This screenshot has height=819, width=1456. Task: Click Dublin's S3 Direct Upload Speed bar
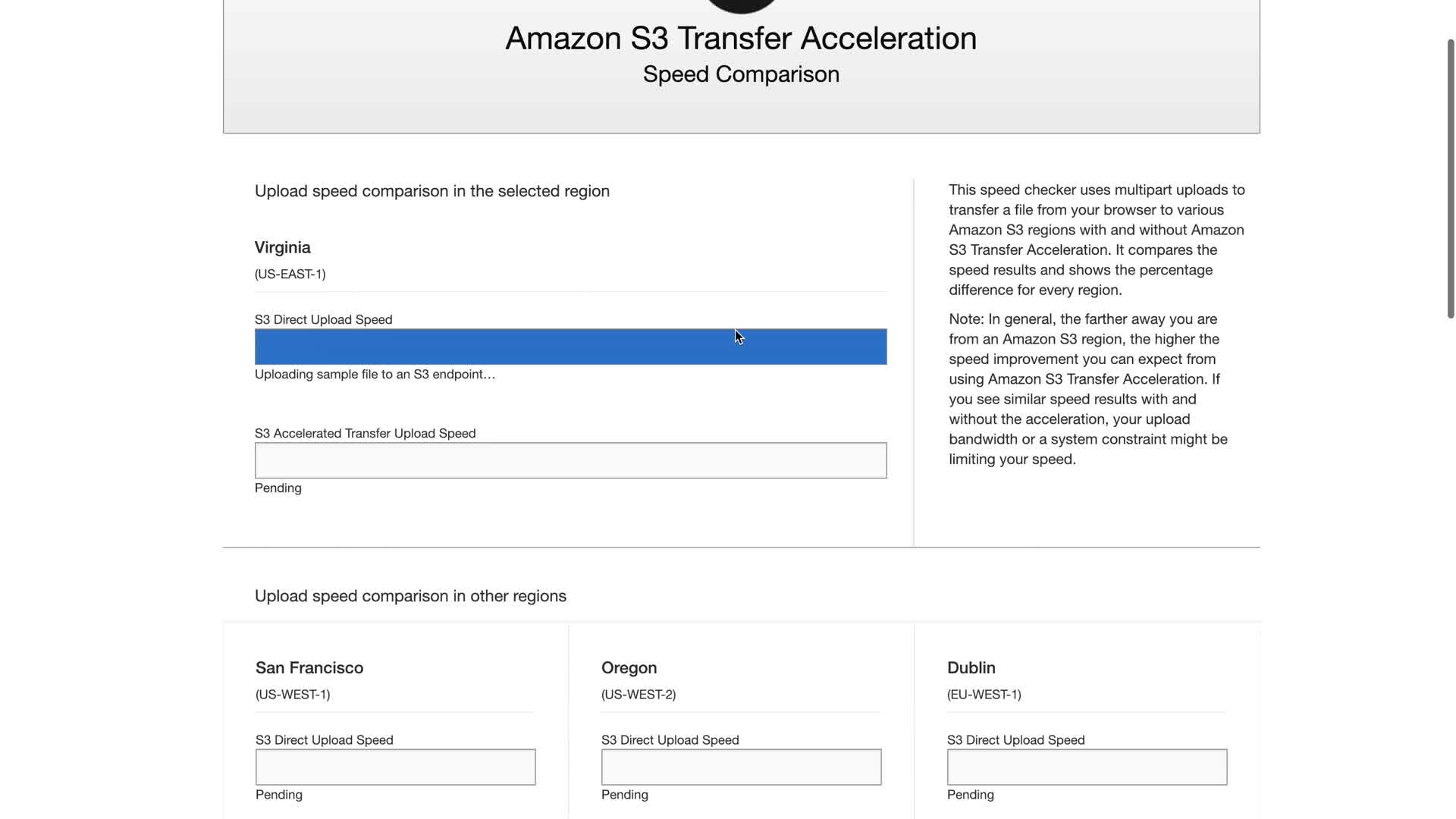point(1087,767)
